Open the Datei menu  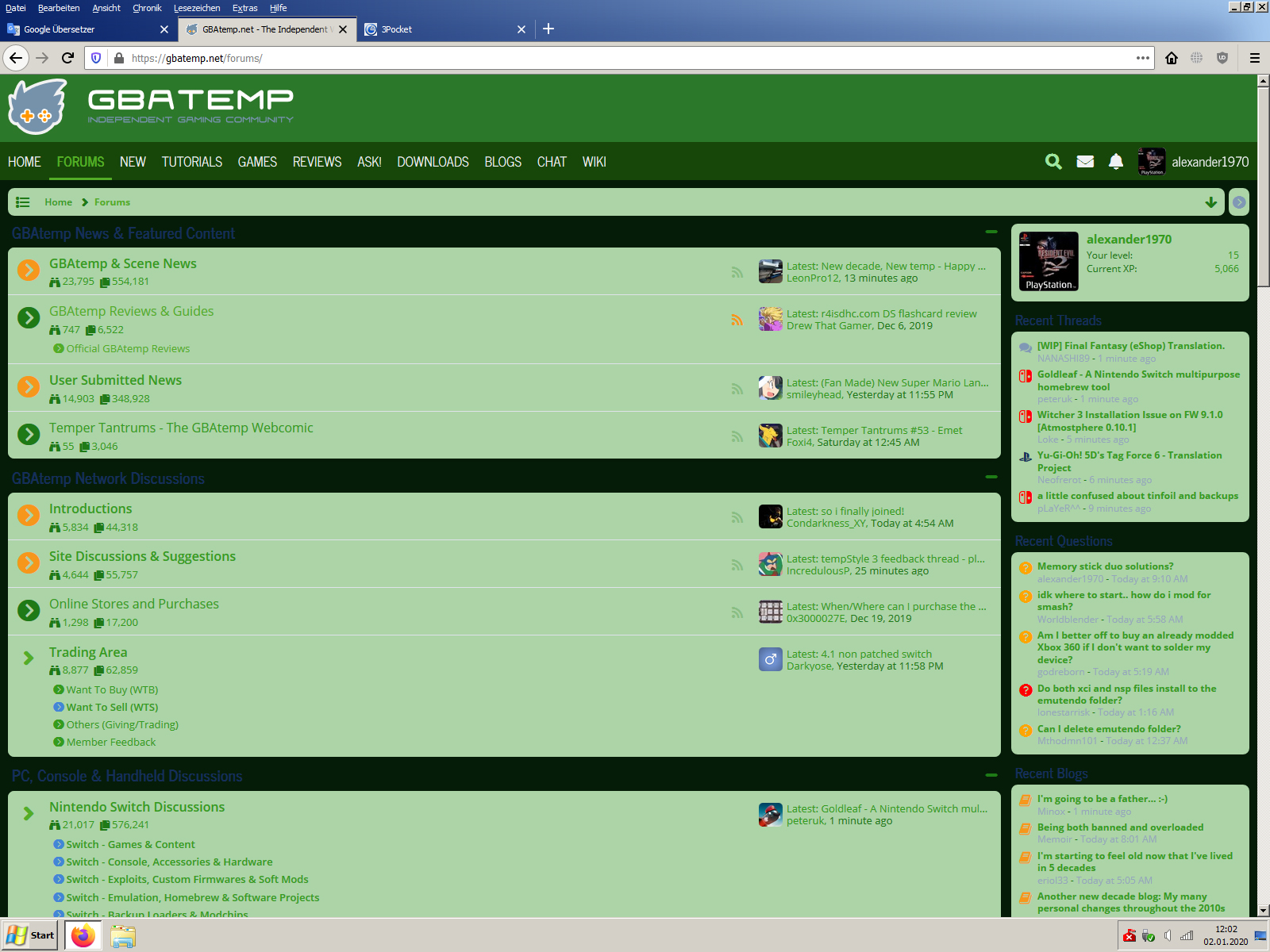click(x=16, y=8)
